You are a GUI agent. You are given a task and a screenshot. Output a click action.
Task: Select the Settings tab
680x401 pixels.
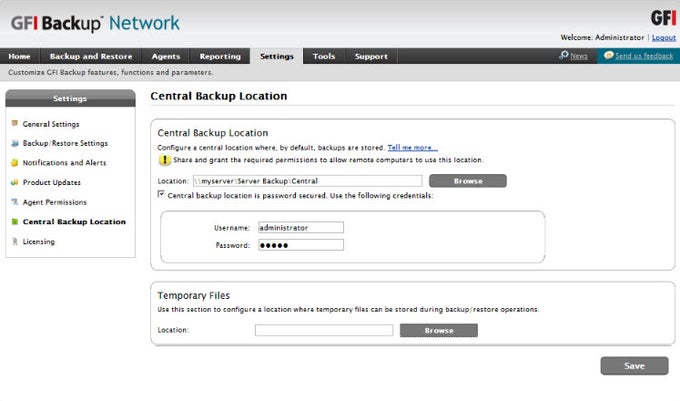[x=277, y=56]
